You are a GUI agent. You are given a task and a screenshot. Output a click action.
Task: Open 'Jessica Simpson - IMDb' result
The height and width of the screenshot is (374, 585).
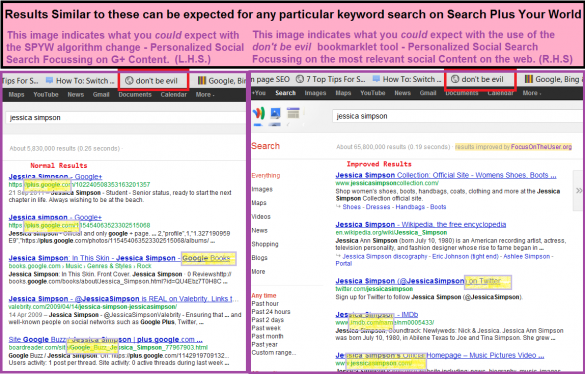(377, 314)
